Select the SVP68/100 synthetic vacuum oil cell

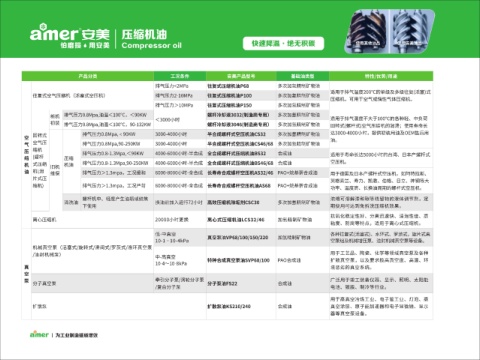coord(241,260)
